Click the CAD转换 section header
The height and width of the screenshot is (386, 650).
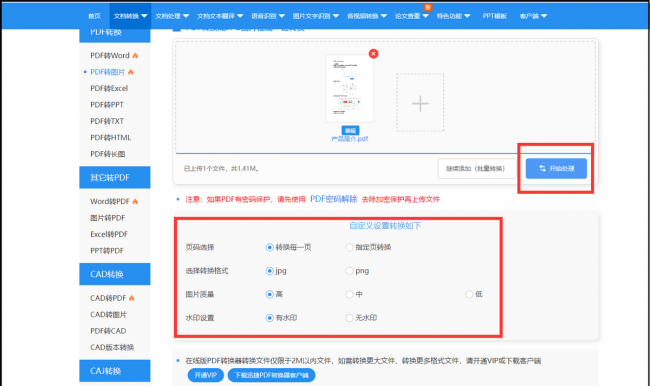115,274
